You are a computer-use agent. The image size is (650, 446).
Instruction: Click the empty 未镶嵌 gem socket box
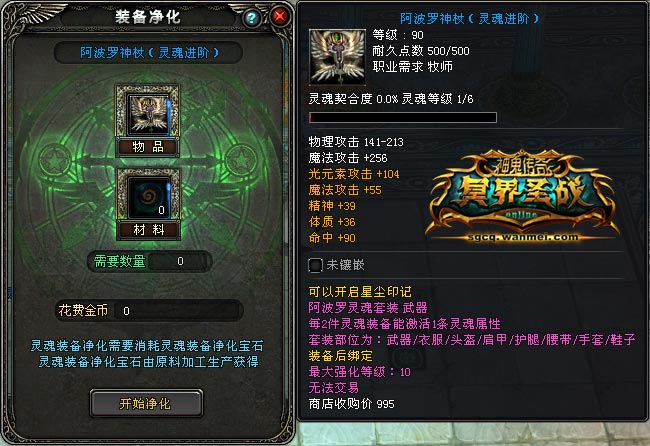(315, 265)
